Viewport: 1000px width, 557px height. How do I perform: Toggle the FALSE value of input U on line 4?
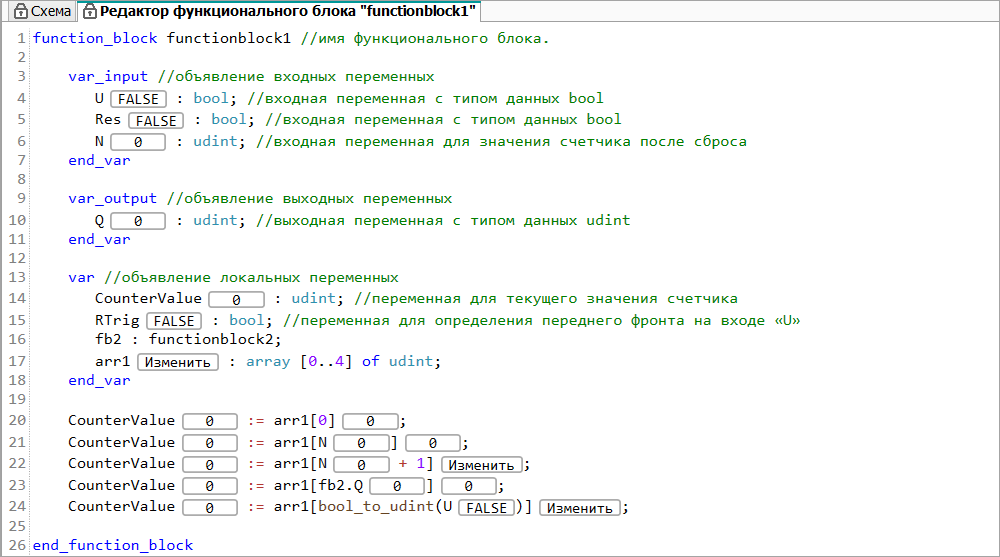pyautogui.click(x=137, y=99)
